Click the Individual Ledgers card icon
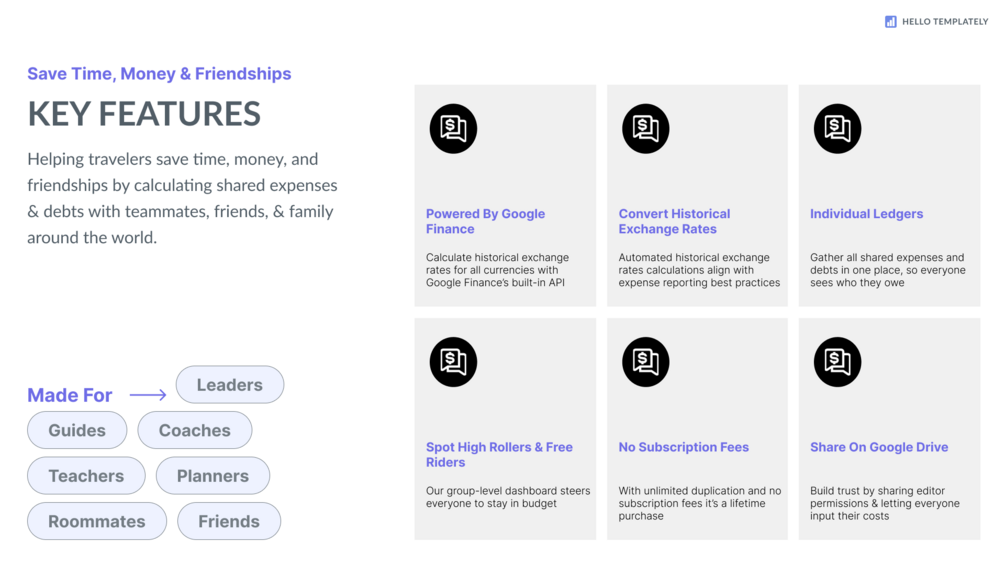This screenshot has width=1005, height=565. (837, 129)
